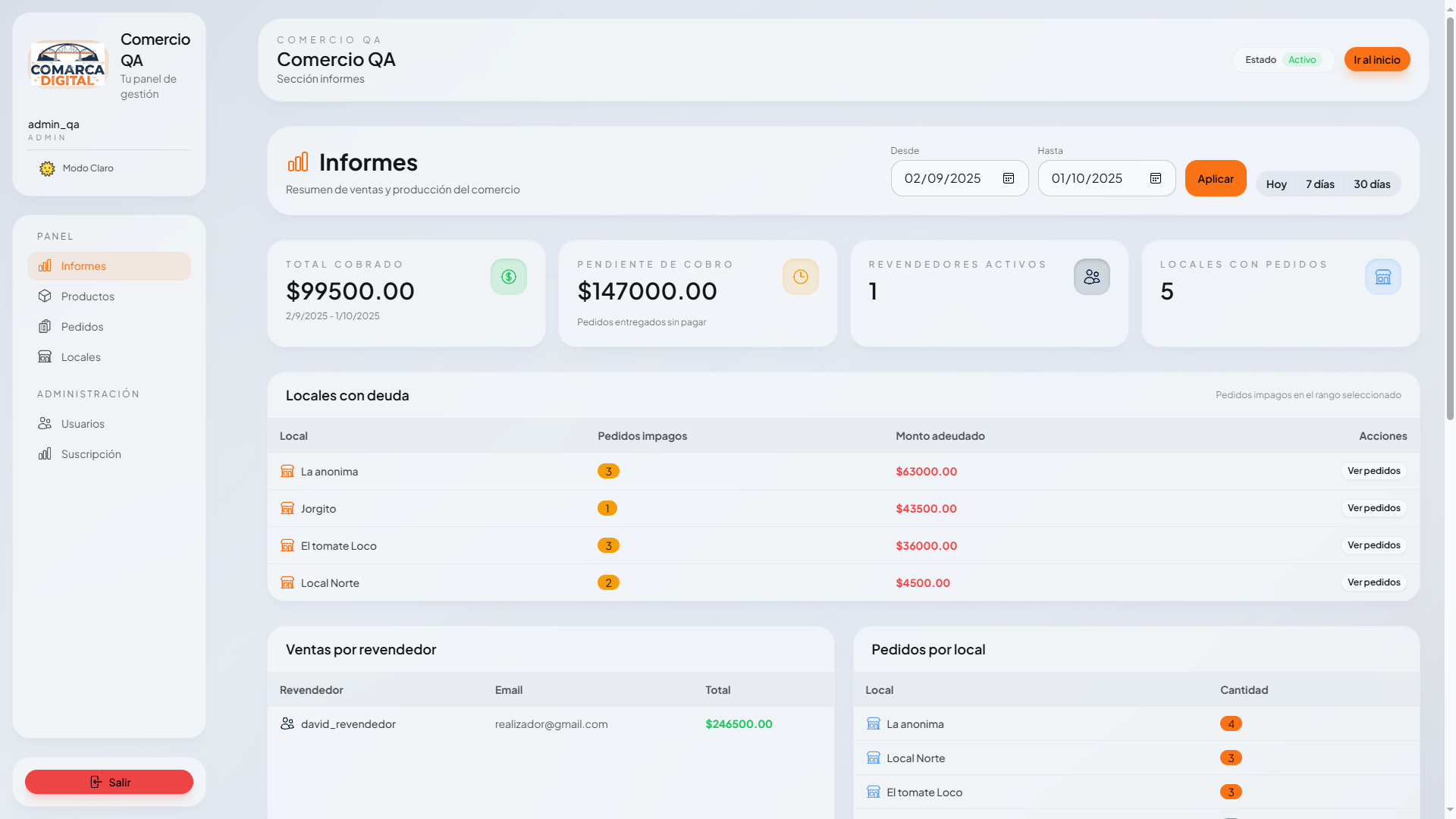This screenshot has height=819, width=1456.
Task: Click the clock icon on Pendiente de Cobro
Action: (x=800, y=276)
